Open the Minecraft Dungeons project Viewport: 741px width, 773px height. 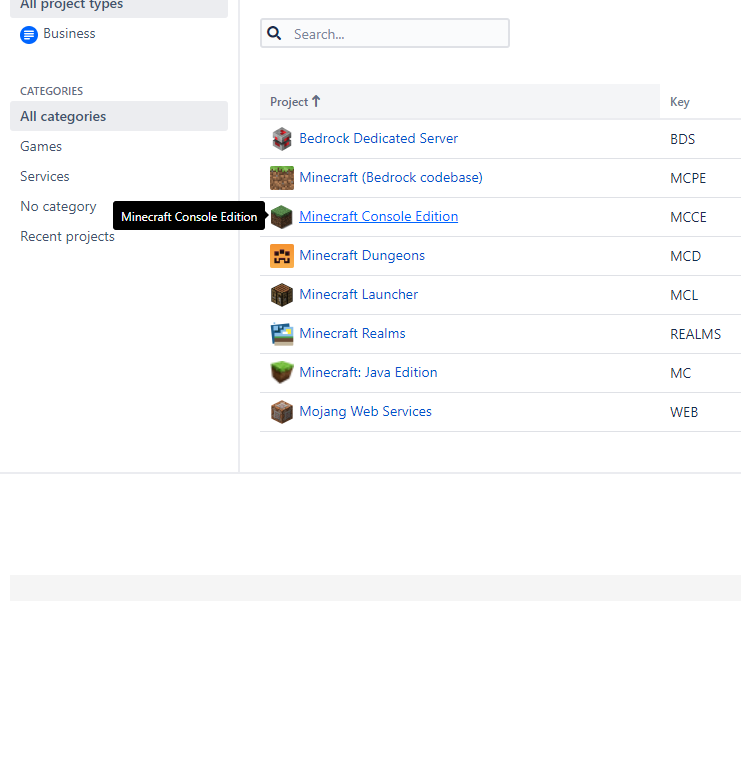point(362,255)
